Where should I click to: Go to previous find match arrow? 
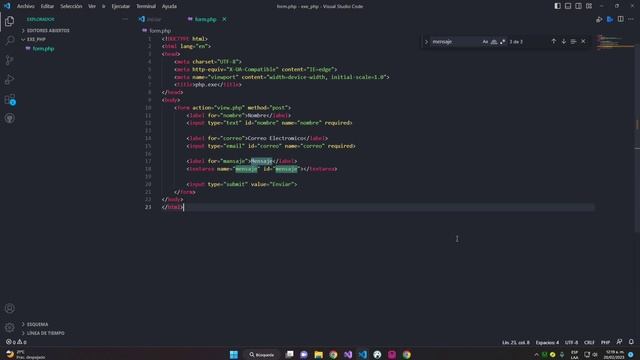553,41
